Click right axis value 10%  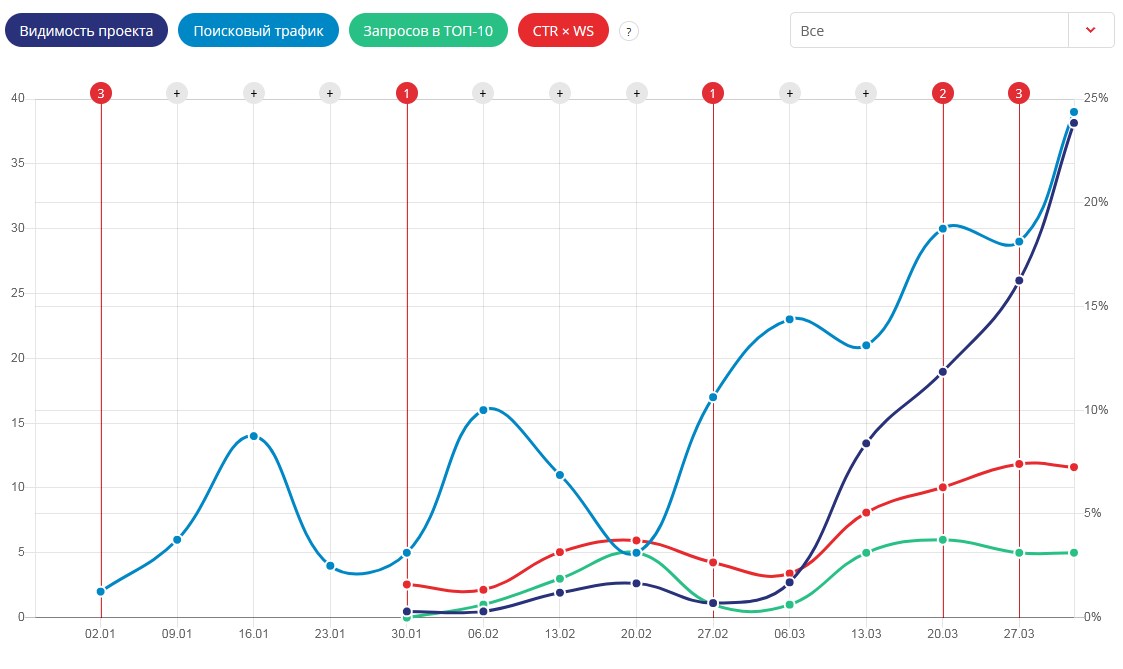point(1096,410)
